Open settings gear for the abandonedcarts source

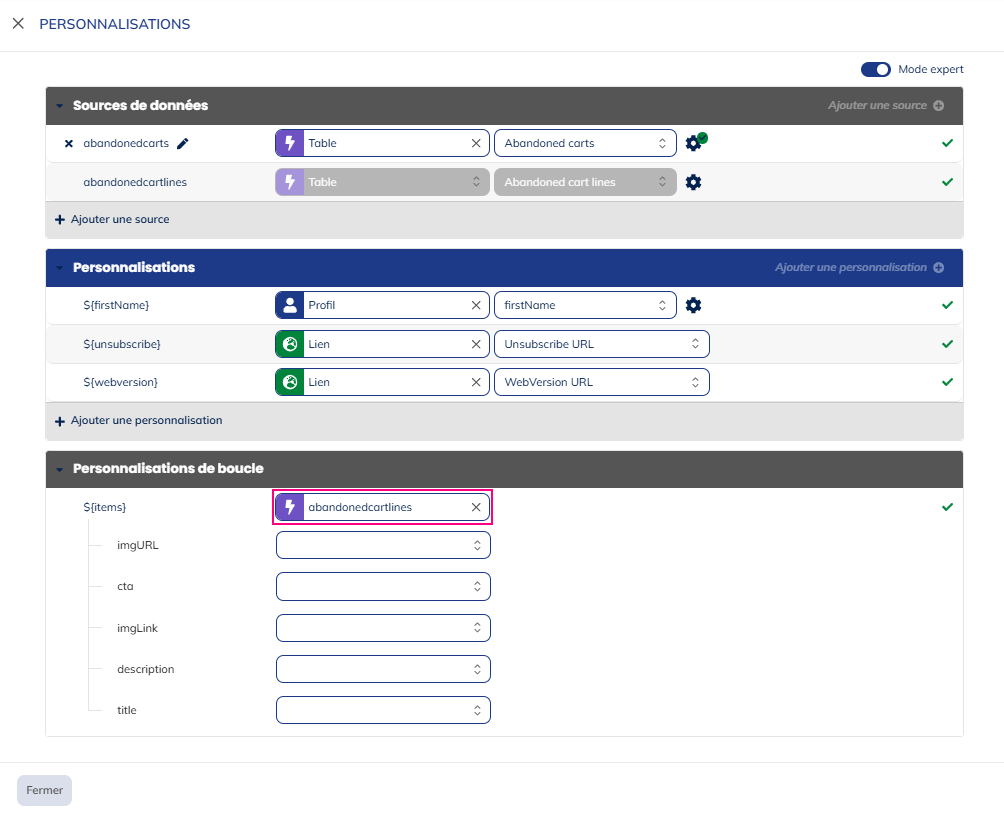pyautogui.click(x=694, y=144)
